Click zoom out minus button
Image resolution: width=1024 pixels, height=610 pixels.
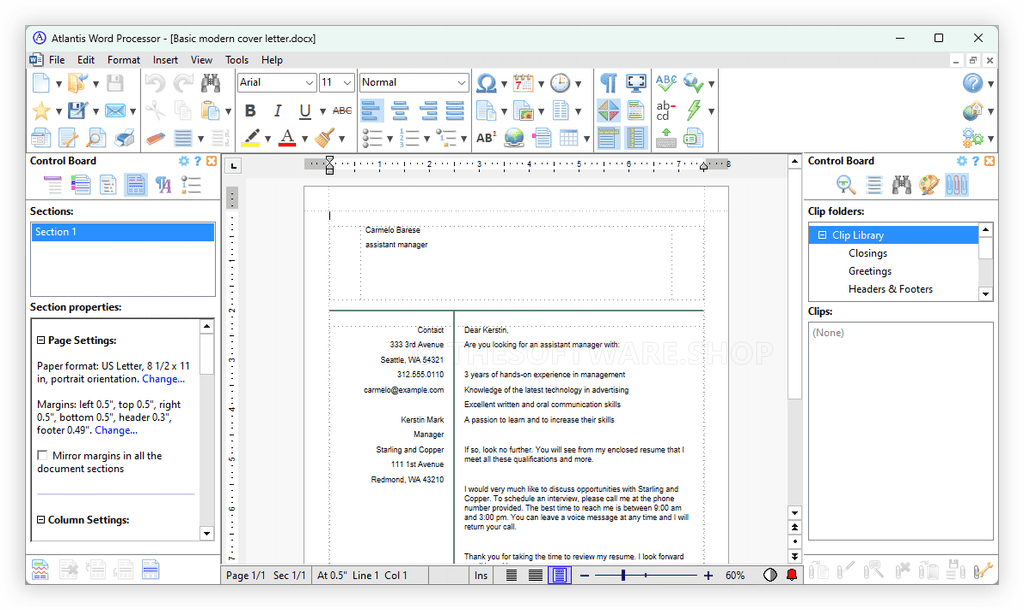(584, 575)
